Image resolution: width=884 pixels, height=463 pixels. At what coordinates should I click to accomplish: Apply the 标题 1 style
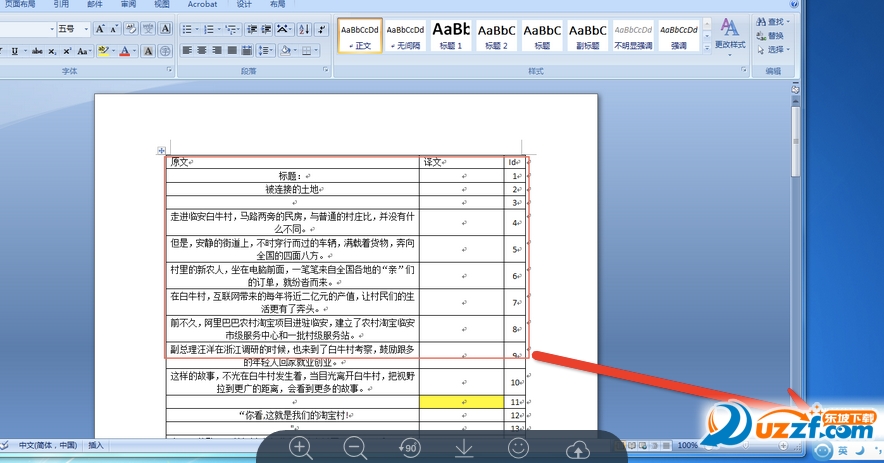(x=451, y=36)
